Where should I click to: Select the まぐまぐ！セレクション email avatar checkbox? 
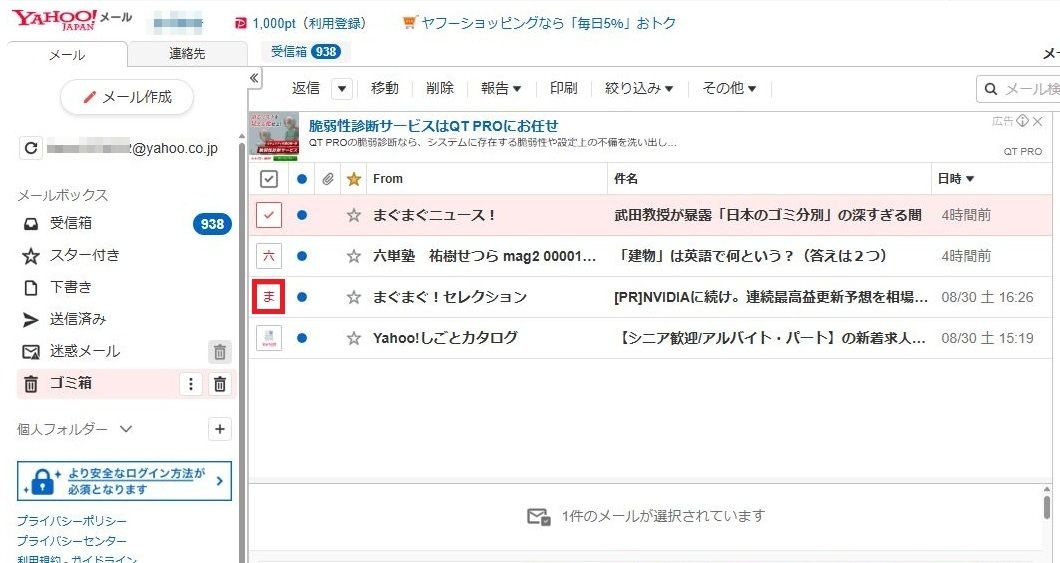[268, 297]
